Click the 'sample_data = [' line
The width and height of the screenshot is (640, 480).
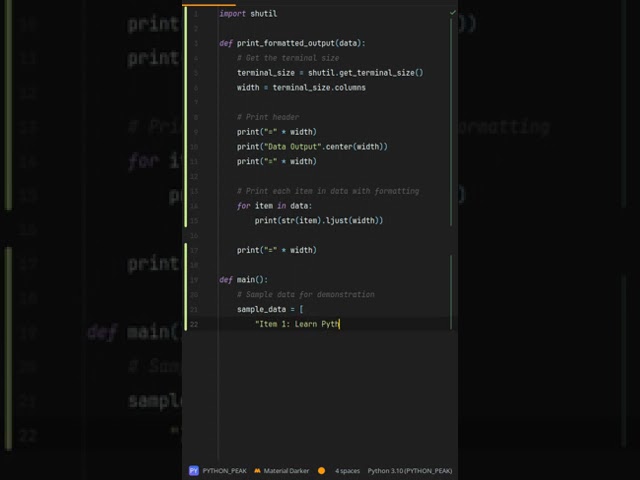point(270,309)
